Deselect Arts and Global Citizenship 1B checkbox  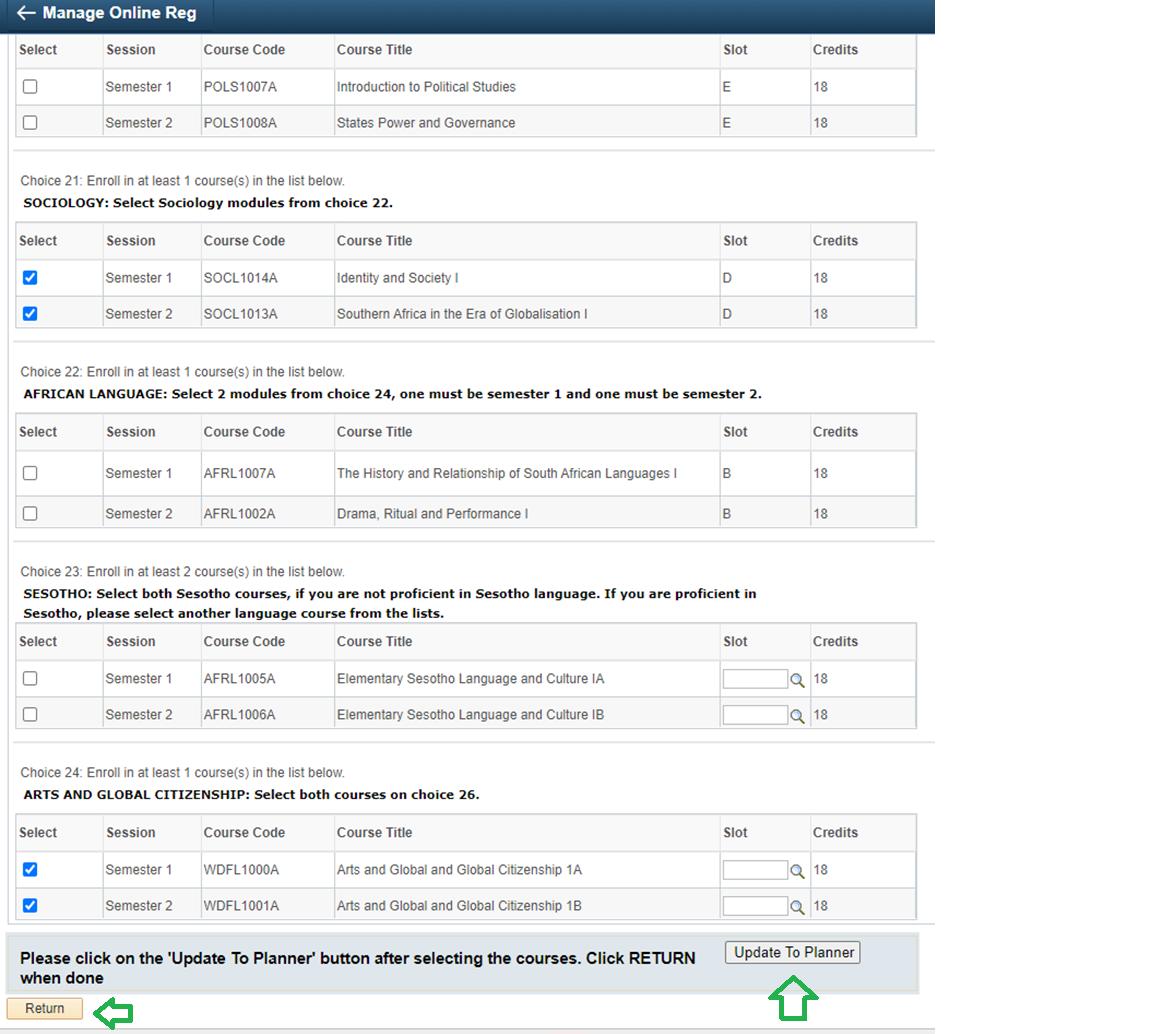coord(30,905)
